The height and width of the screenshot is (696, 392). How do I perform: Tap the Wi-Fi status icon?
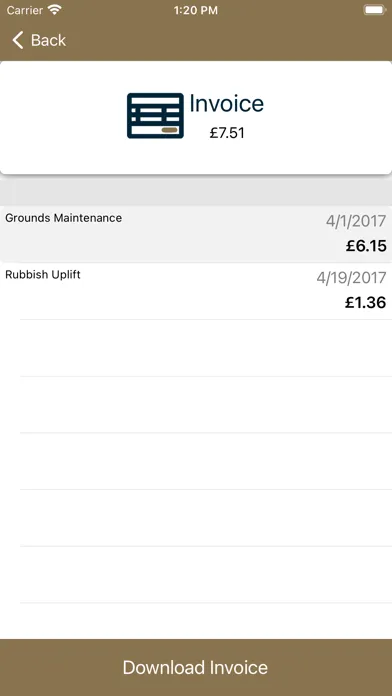tap(55, 10)
